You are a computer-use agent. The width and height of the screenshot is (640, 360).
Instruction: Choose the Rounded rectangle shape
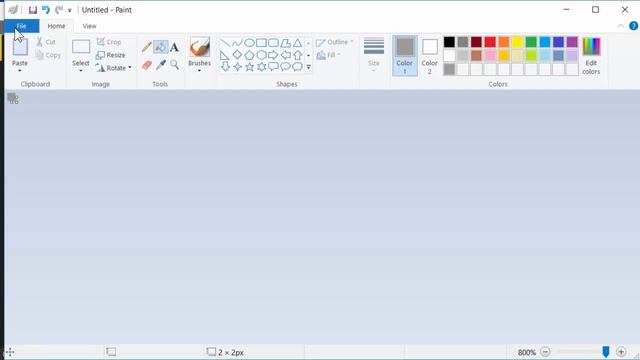pyautogui.click(x=273, y=43)
